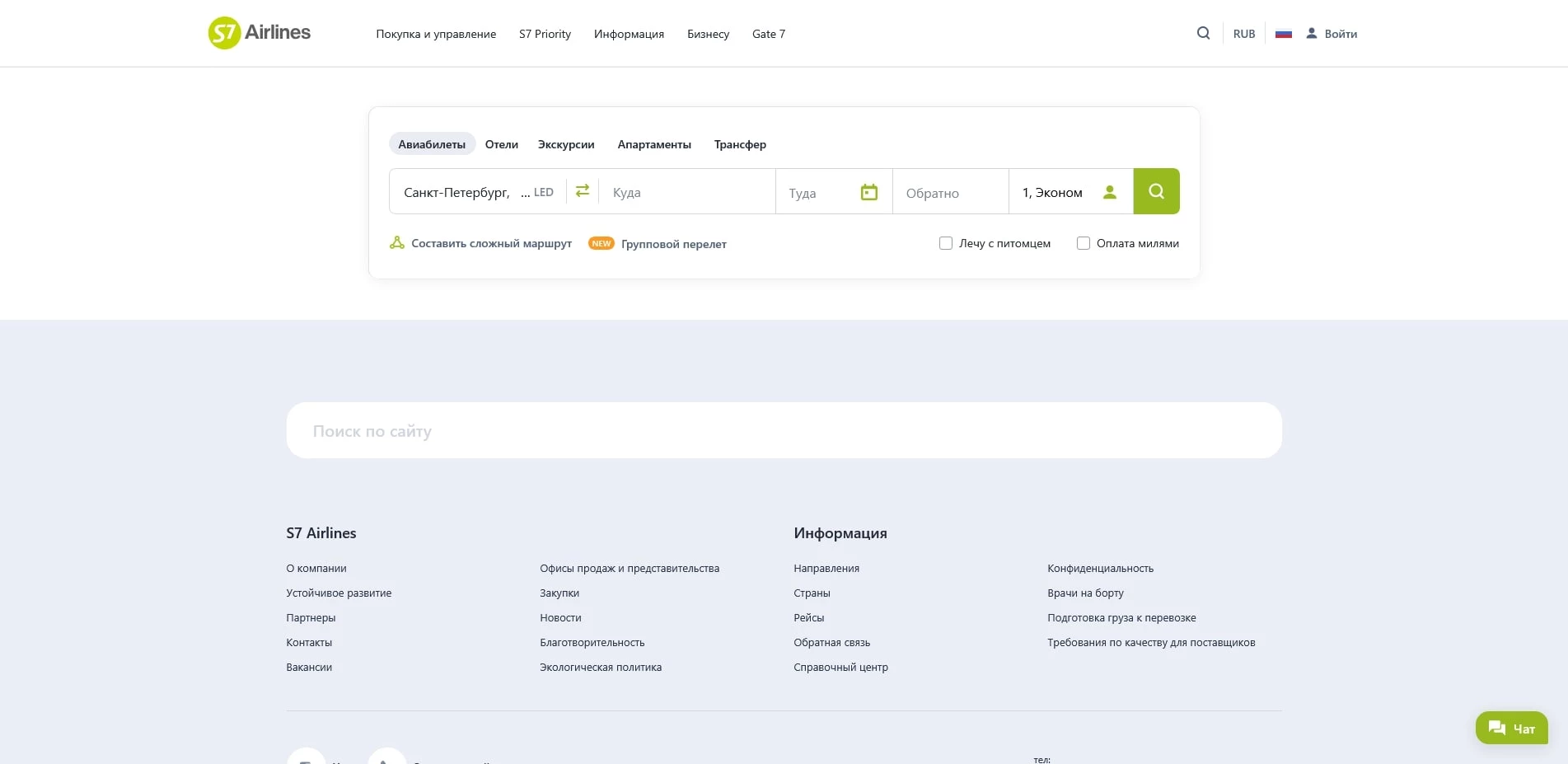Open the departure date calendar icon
Screen dimensions: 1568x764
click(868, 192)
